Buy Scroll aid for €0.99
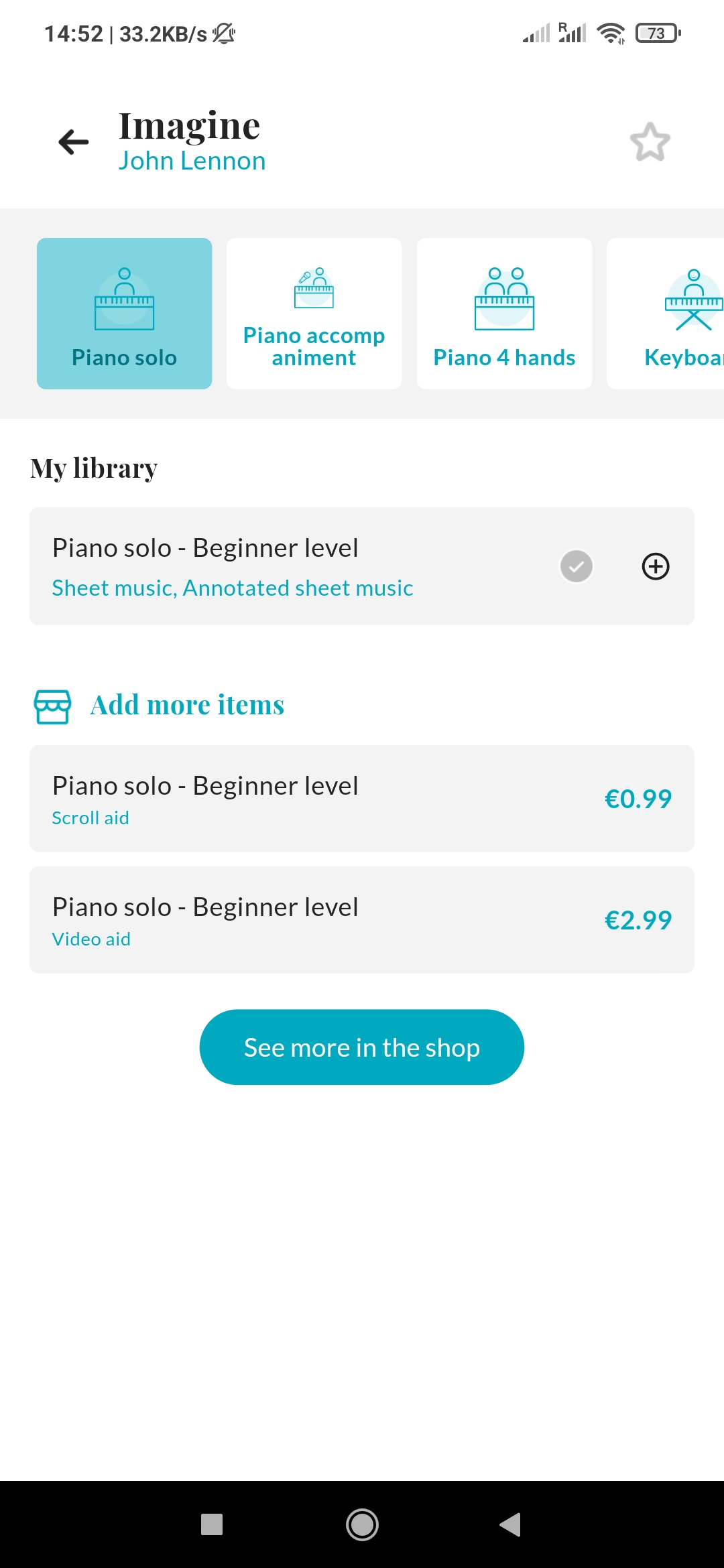 [638, 799]
